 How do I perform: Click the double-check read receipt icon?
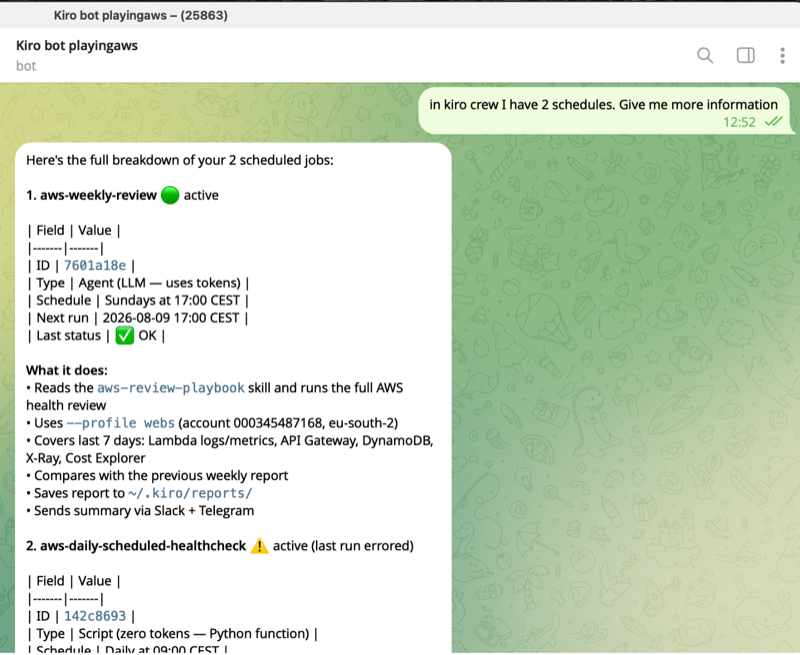tap(773, 122)
